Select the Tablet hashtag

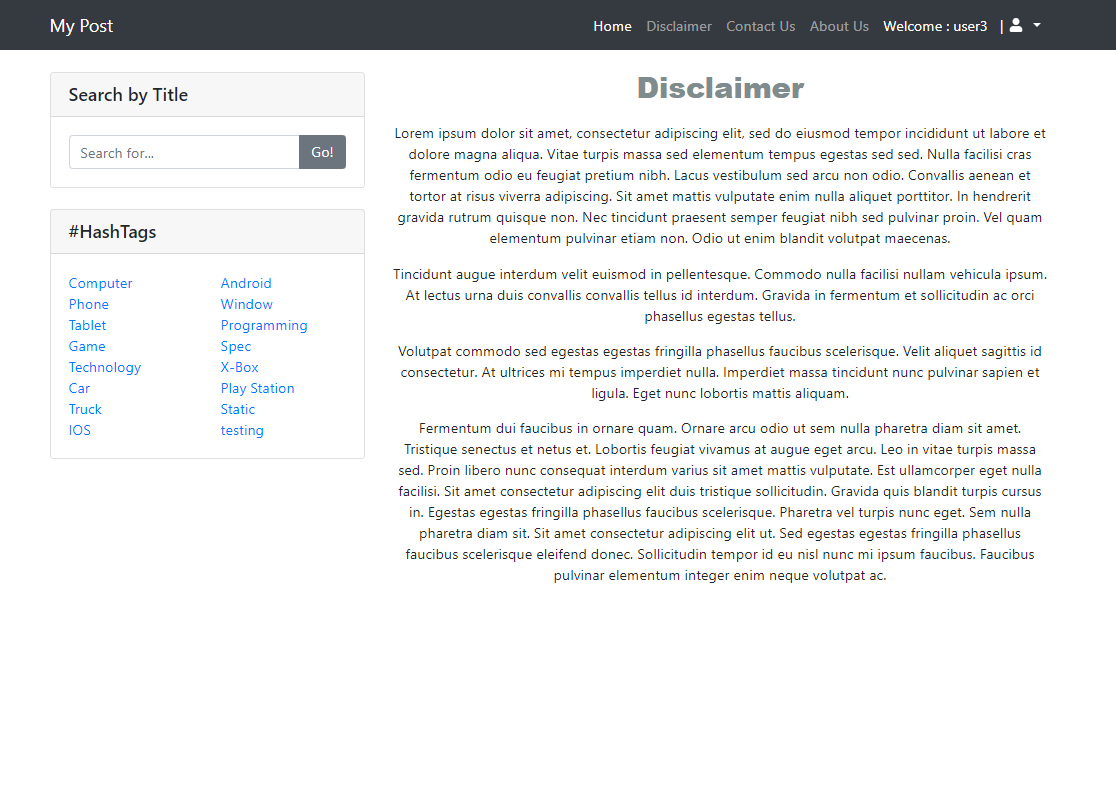[x=87, y=325]
